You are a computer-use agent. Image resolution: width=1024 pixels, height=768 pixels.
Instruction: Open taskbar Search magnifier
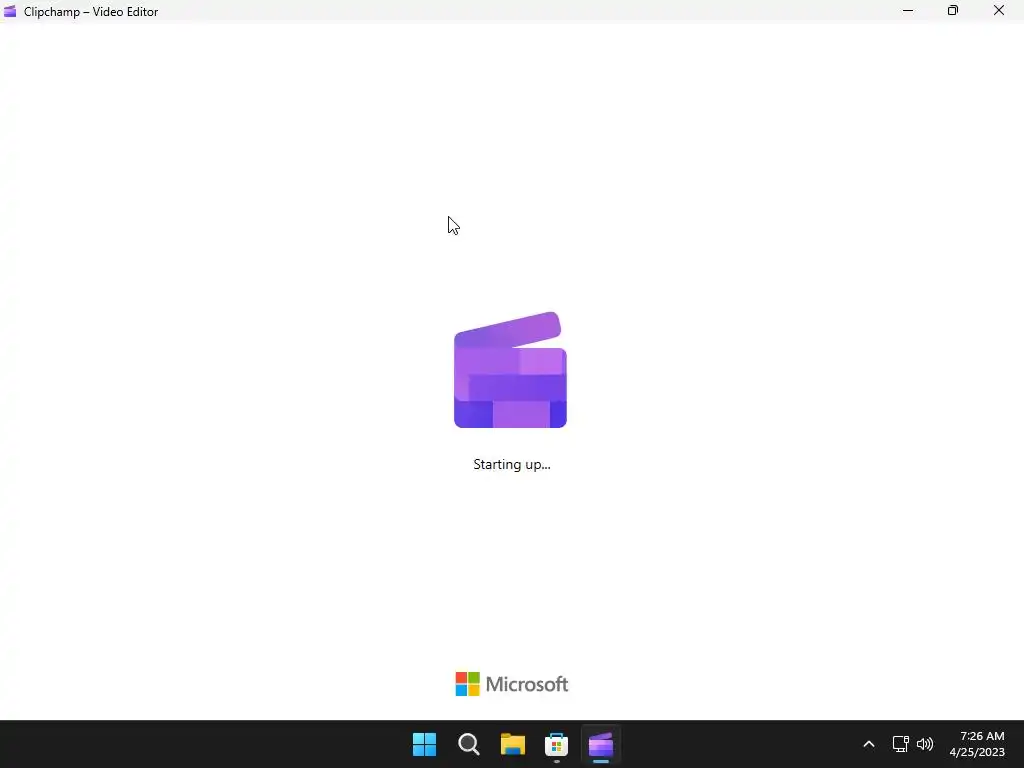tap(469, 744)
